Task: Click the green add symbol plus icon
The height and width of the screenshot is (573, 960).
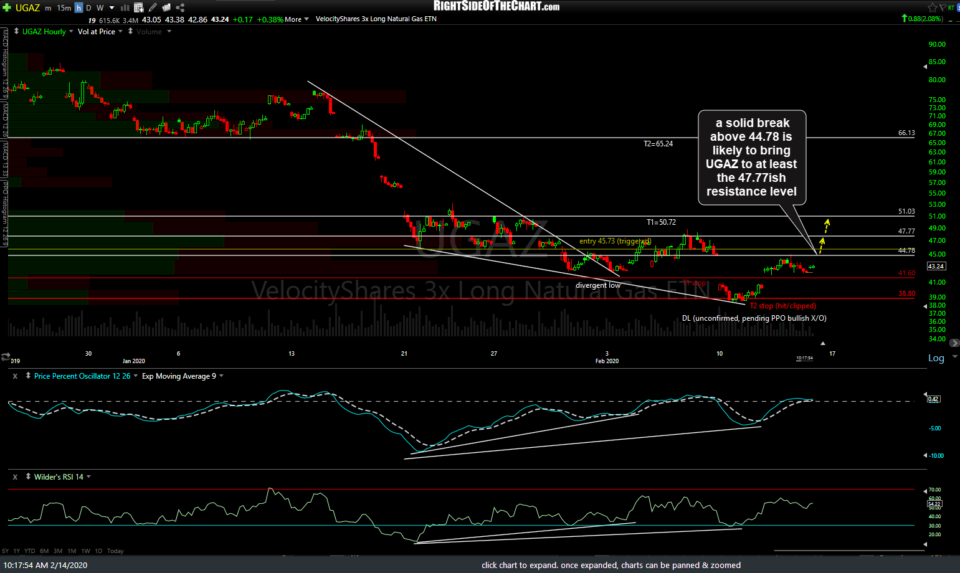Action: tap(8, 9)
